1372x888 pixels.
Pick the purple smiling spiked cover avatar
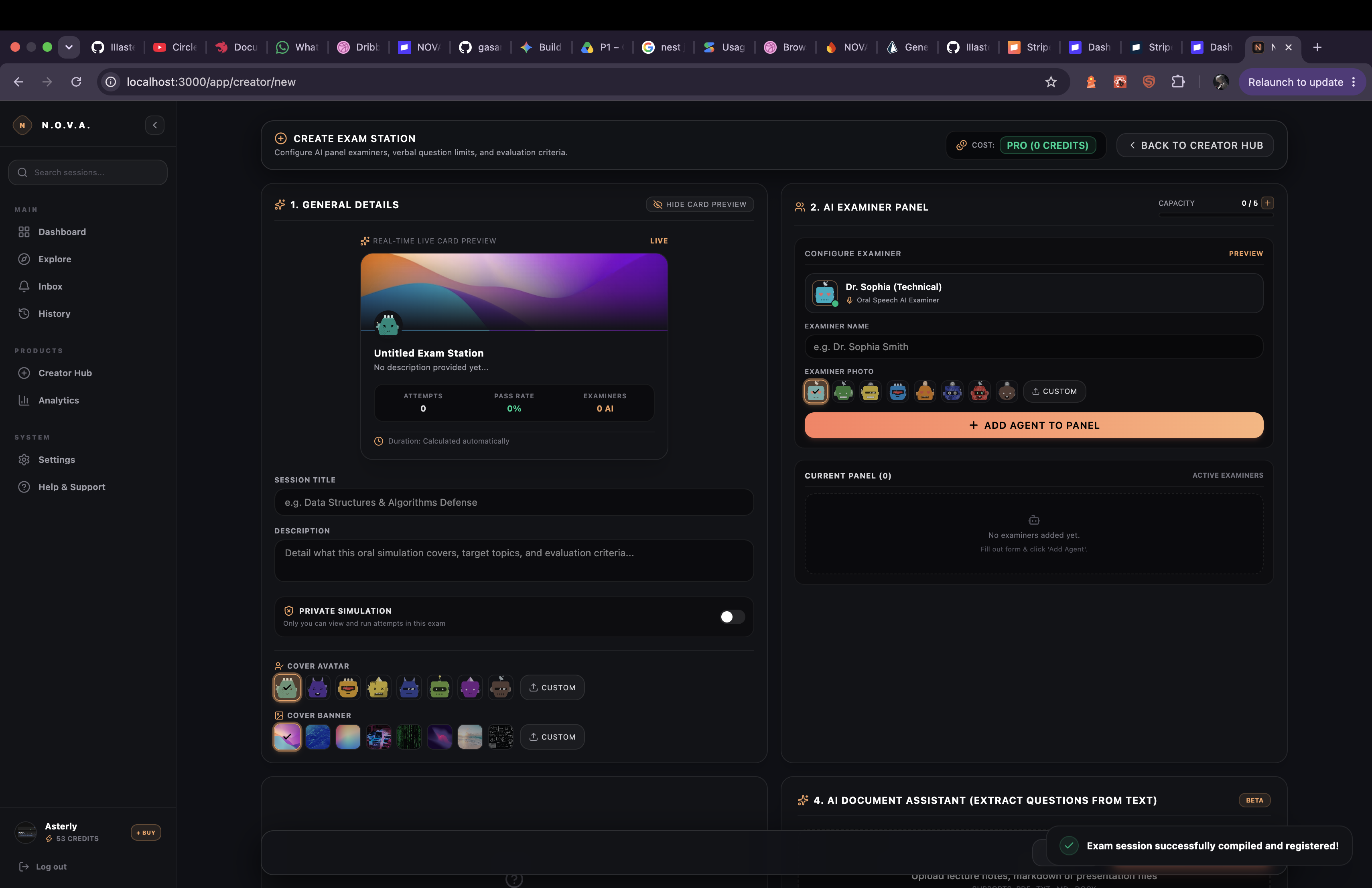[471, 687]
